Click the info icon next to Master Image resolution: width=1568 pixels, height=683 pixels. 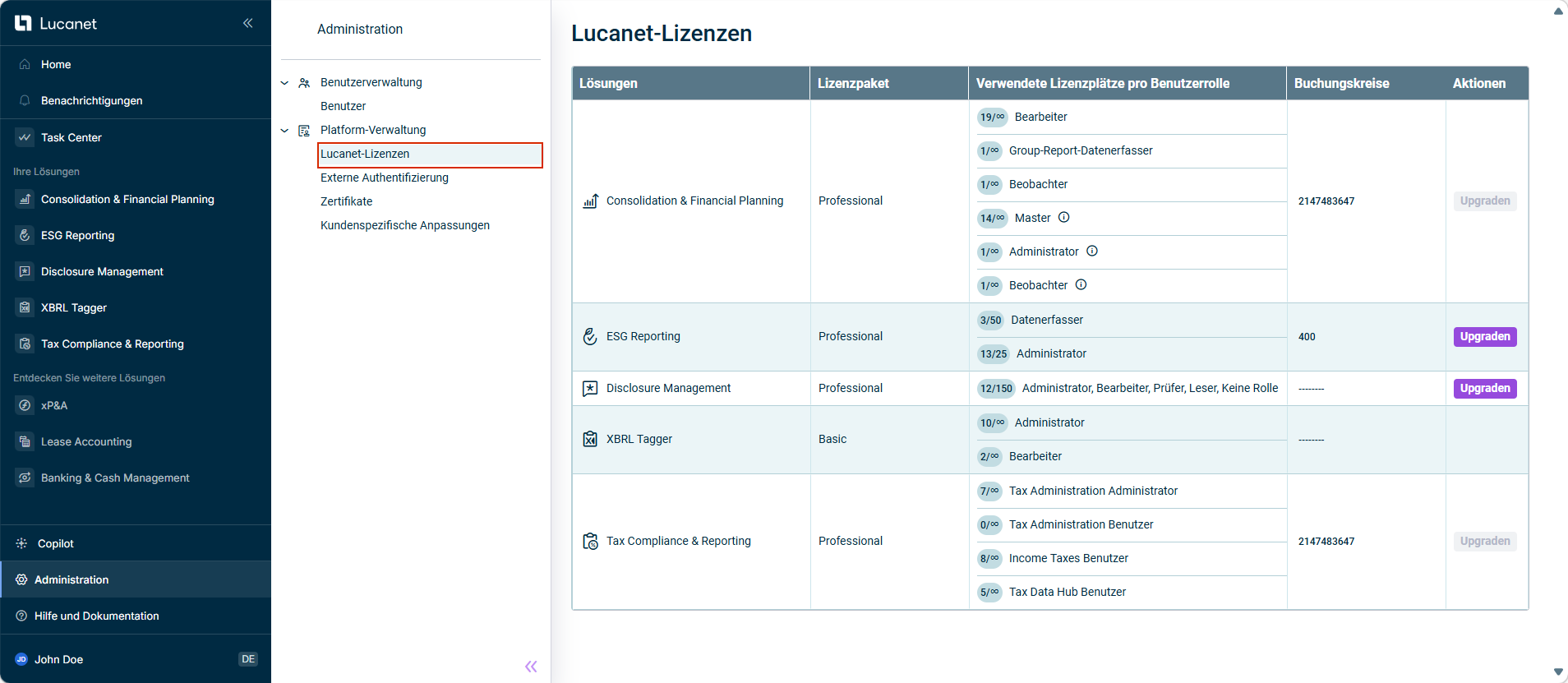tap(1063, 217)
